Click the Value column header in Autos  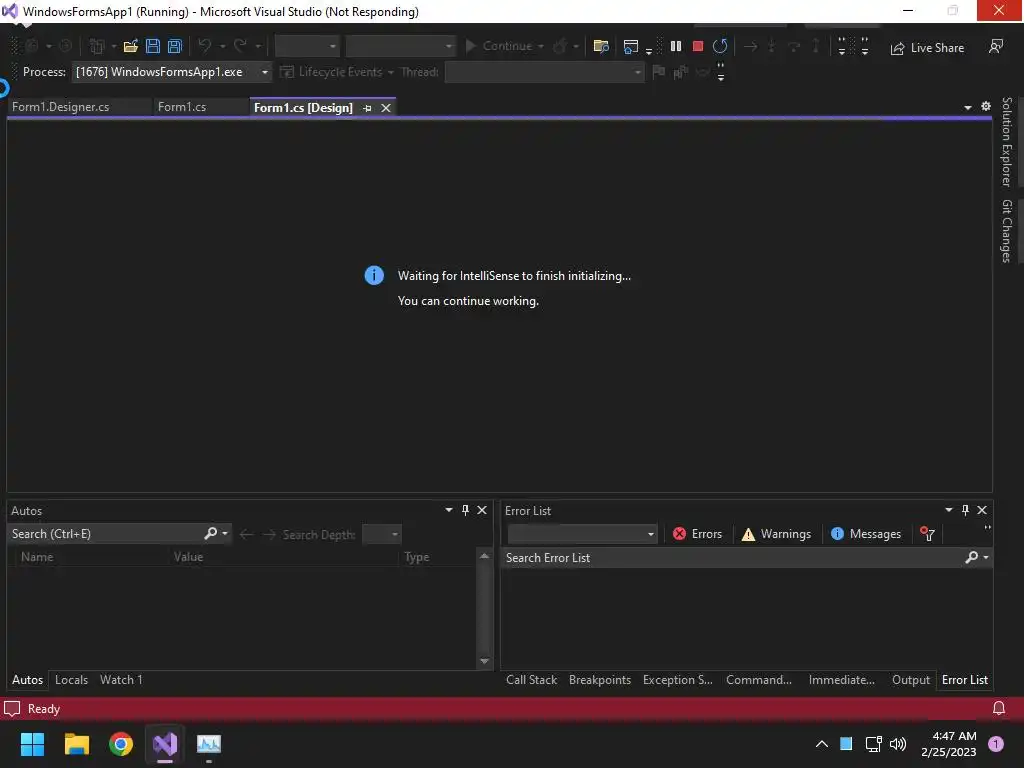(x=188, y=556)
